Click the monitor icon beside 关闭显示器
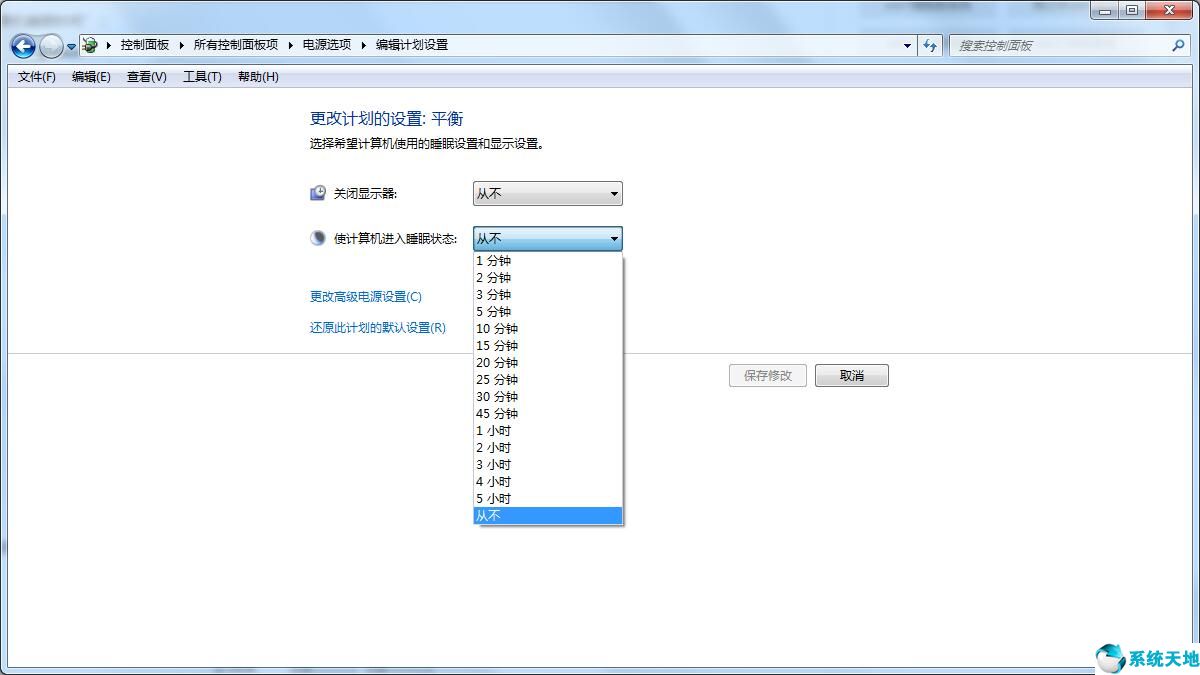Viewport: 1200px width, 675px height. pyautogui.click(x=318, y=193)
